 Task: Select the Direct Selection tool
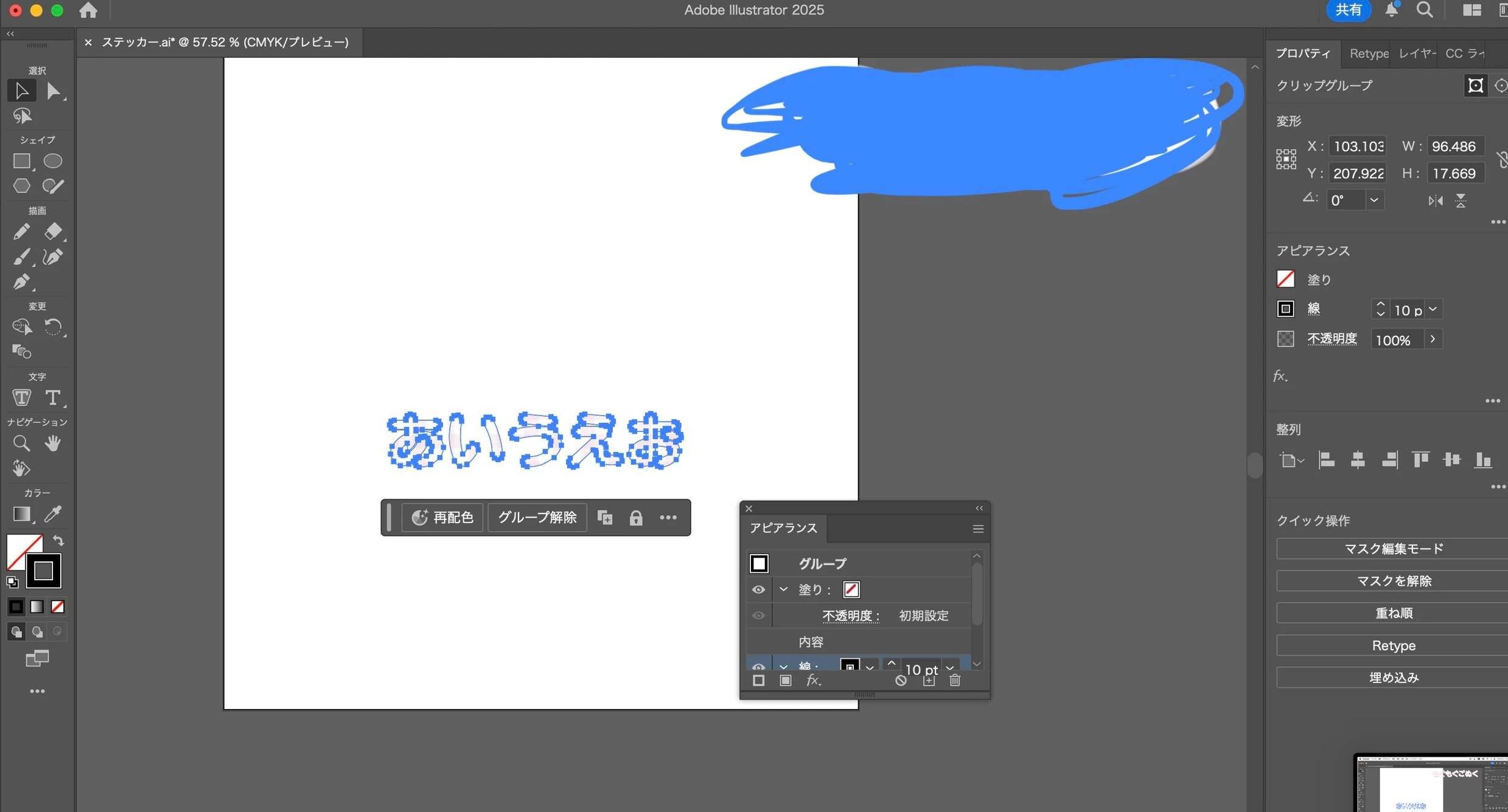(53, 91)
